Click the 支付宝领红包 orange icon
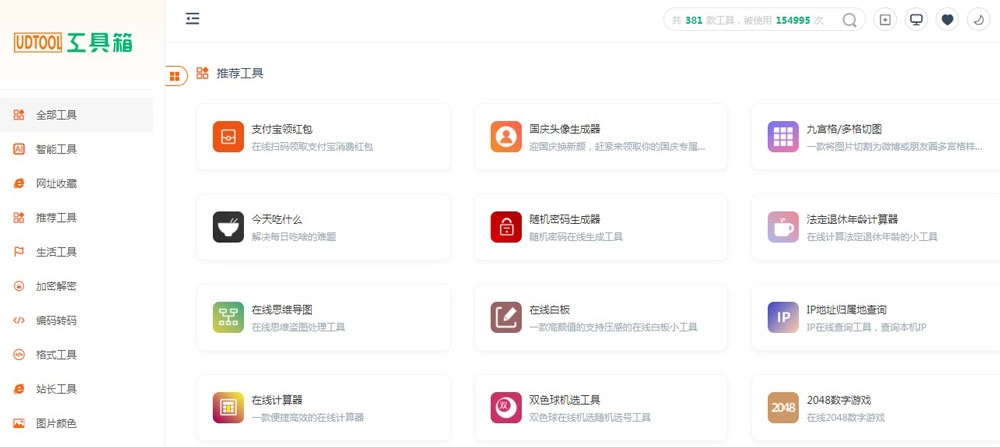Screen dimensions: 1000x447 [x=228, y=136]
